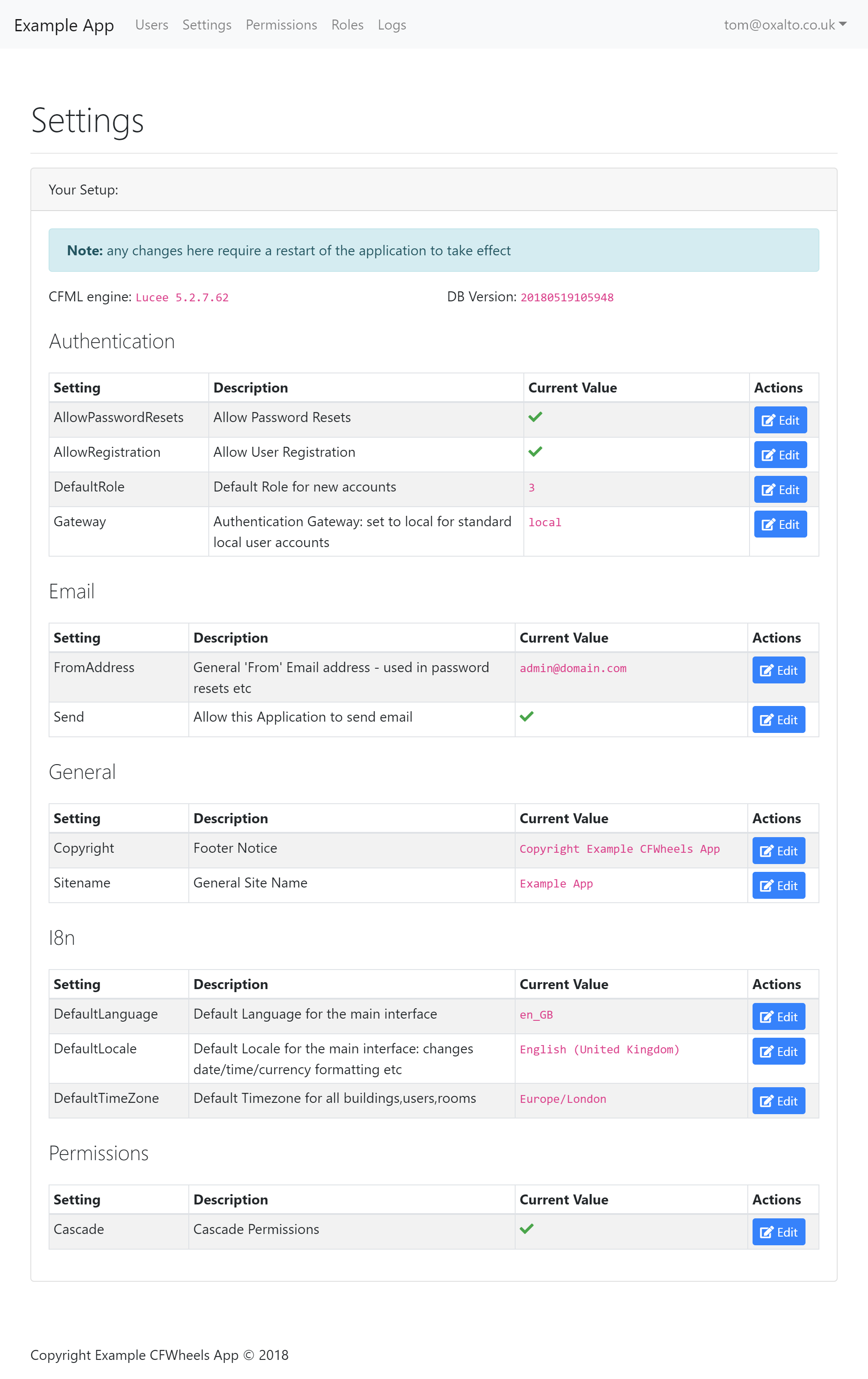868x1379 pixels.
Task: Go to the Users nav item
Action: click(x=152, y=25)
